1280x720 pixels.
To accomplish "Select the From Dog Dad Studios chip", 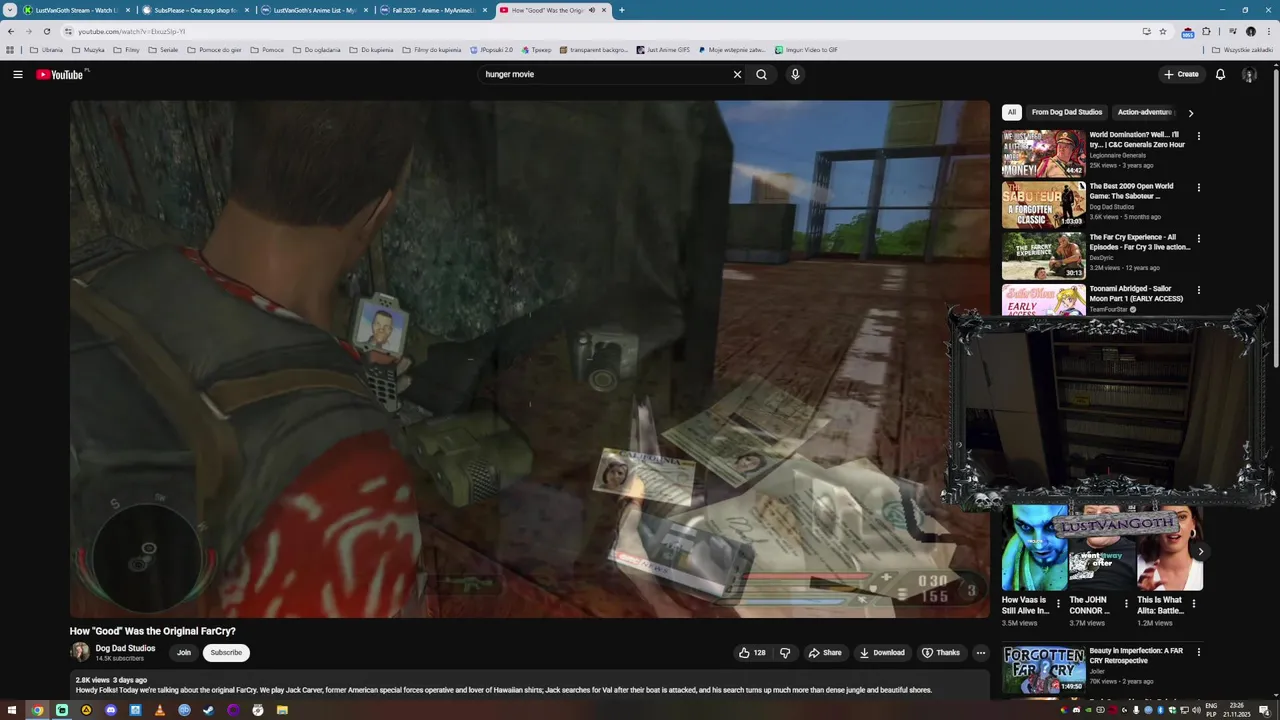I will point(1067,112).
